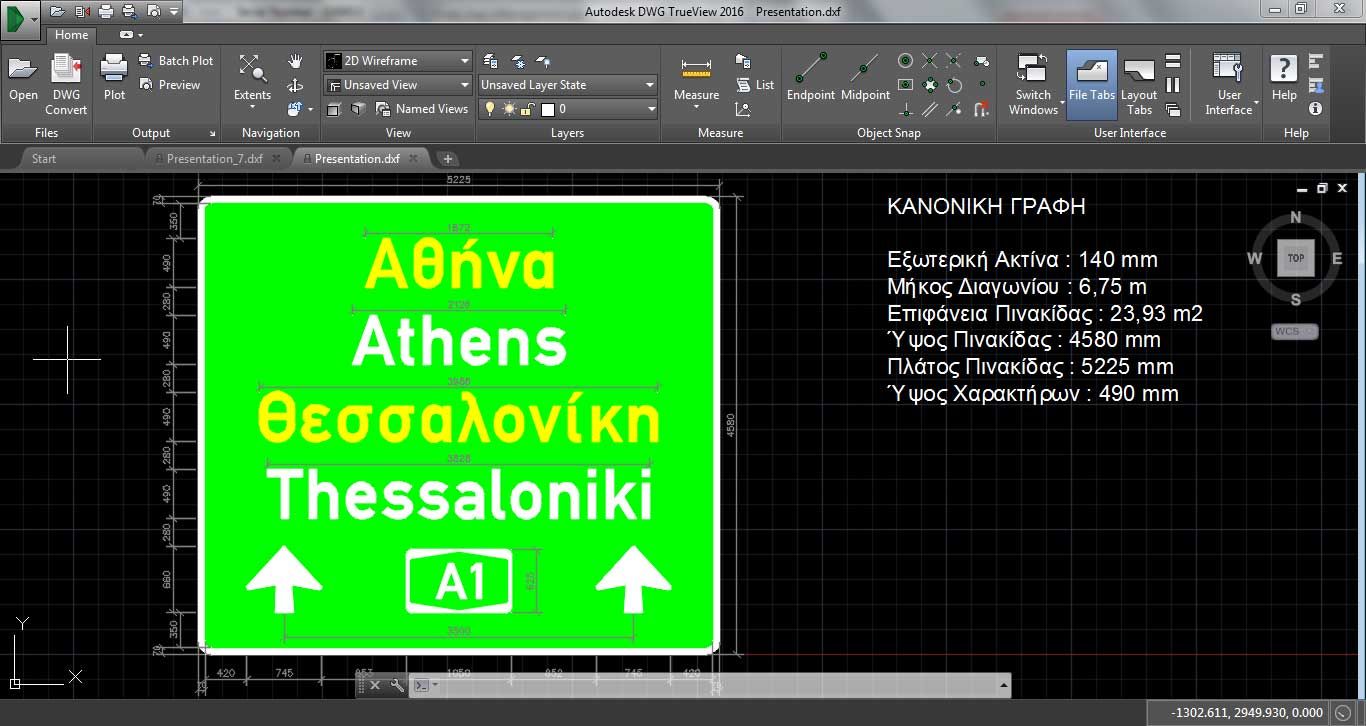Click the white layer color swatch
The width and height of the screenshot is (1366, 726).
547,109
